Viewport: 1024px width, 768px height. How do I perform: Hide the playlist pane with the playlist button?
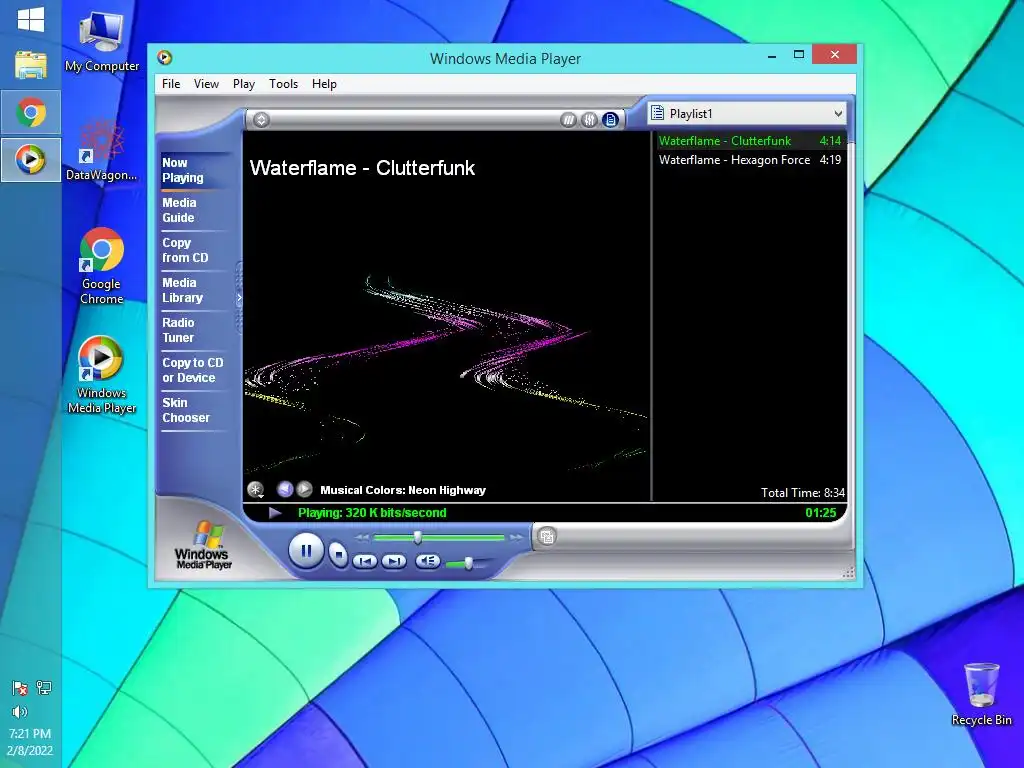[610, 120]
